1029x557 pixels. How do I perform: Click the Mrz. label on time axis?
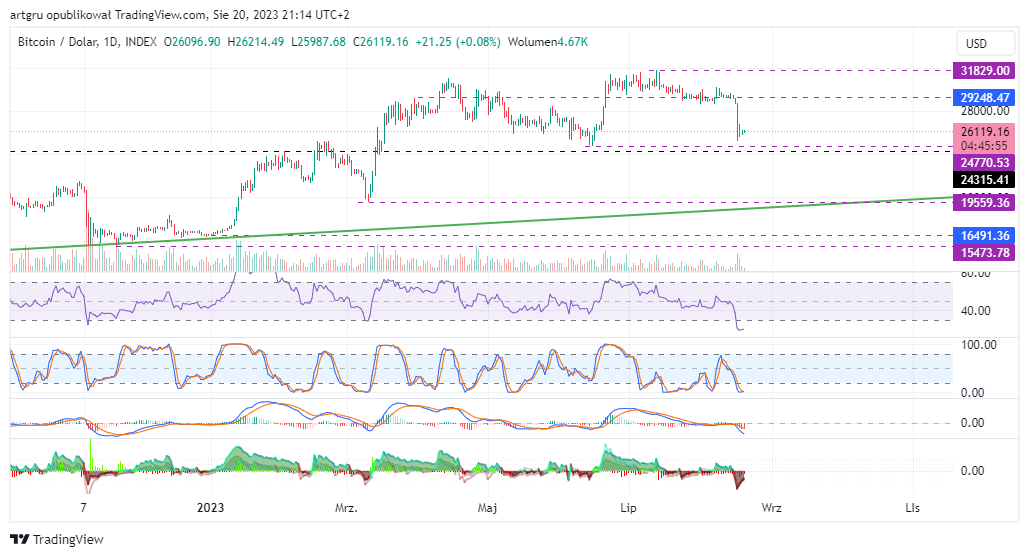346,508
